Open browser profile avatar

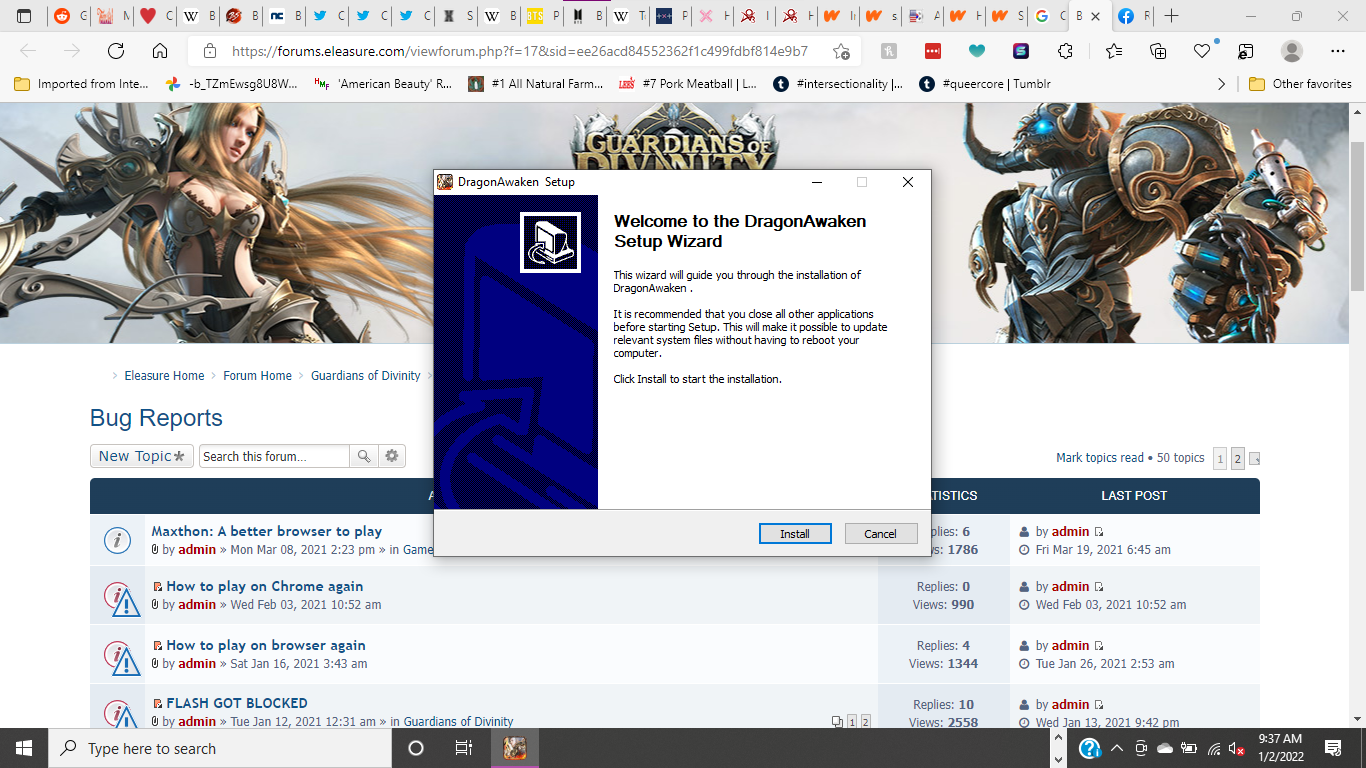point(1292,51)
